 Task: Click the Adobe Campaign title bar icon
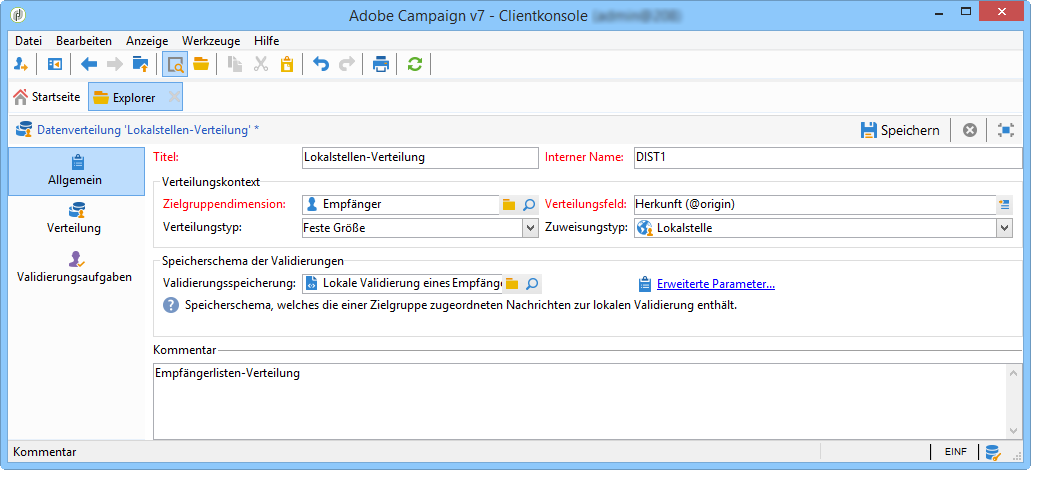[x=19, y=16]
